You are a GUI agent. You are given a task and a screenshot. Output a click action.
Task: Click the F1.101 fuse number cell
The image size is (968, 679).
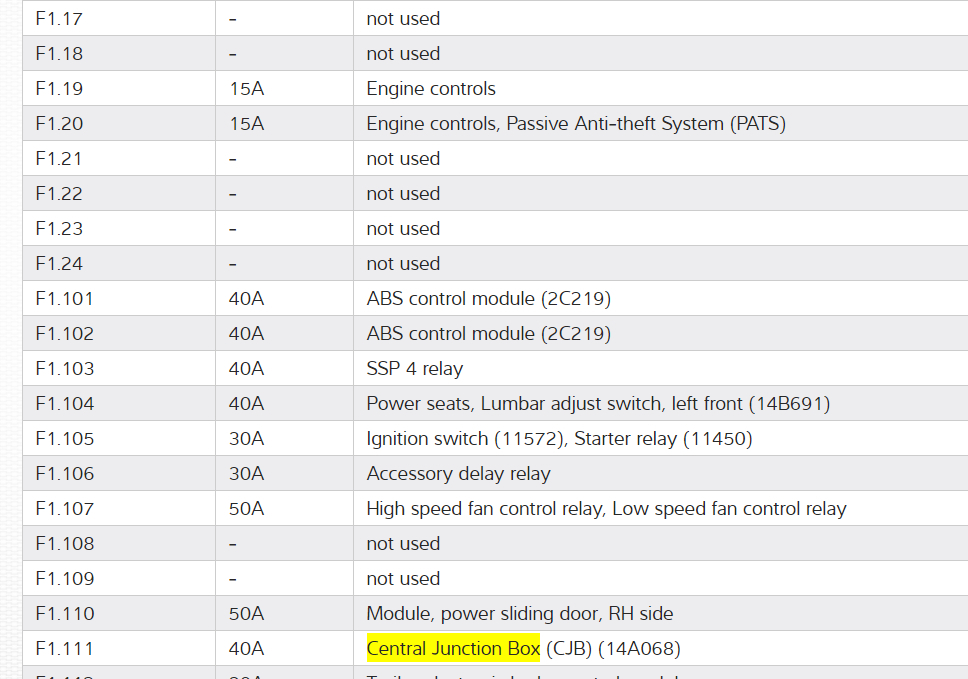[x=64, y=299]
